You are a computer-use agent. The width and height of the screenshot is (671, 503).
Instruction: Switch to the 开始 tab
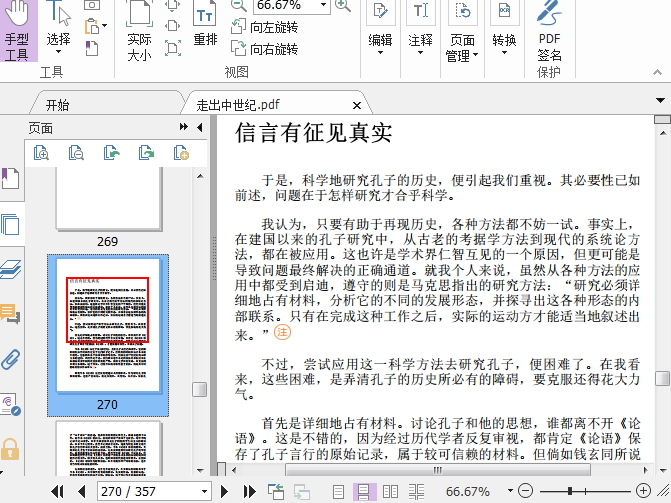[57, 104]
